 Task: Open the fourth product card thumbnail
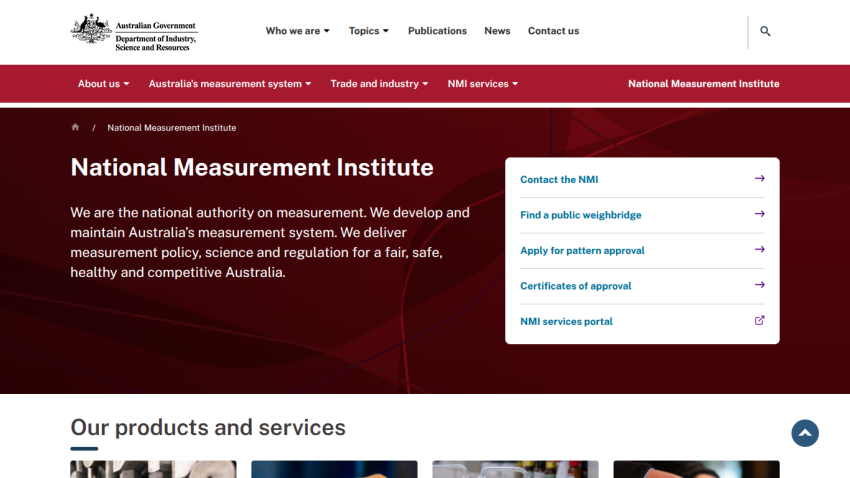point(697,469)
